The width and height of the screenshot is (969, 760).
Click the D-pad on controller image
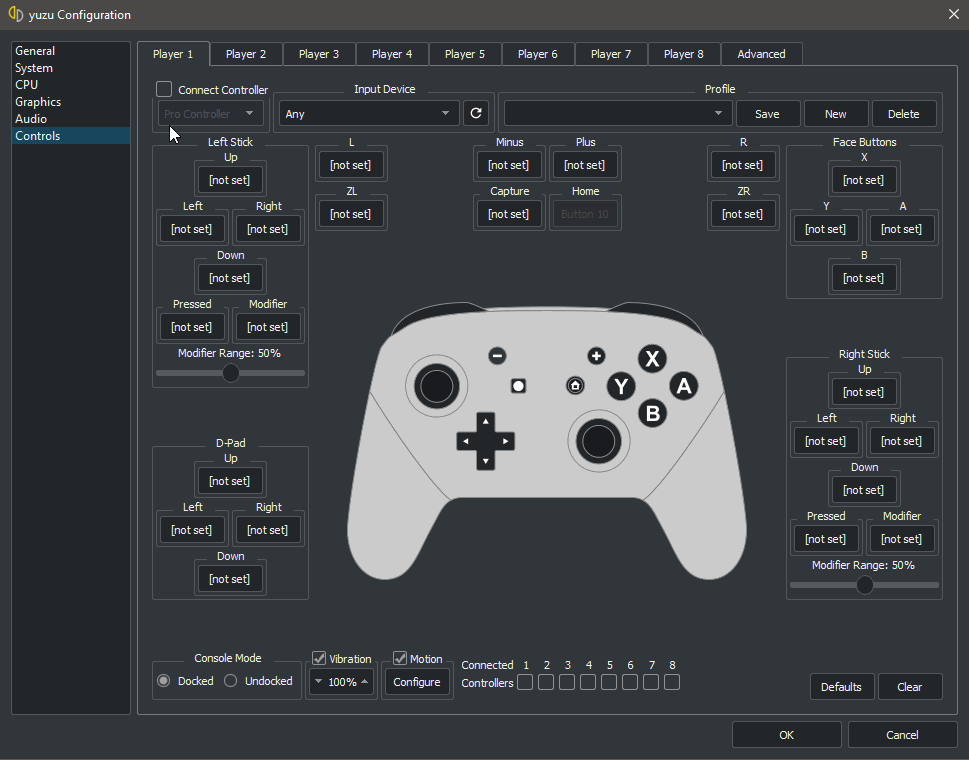pyautogui.click(x=486, y=441)
